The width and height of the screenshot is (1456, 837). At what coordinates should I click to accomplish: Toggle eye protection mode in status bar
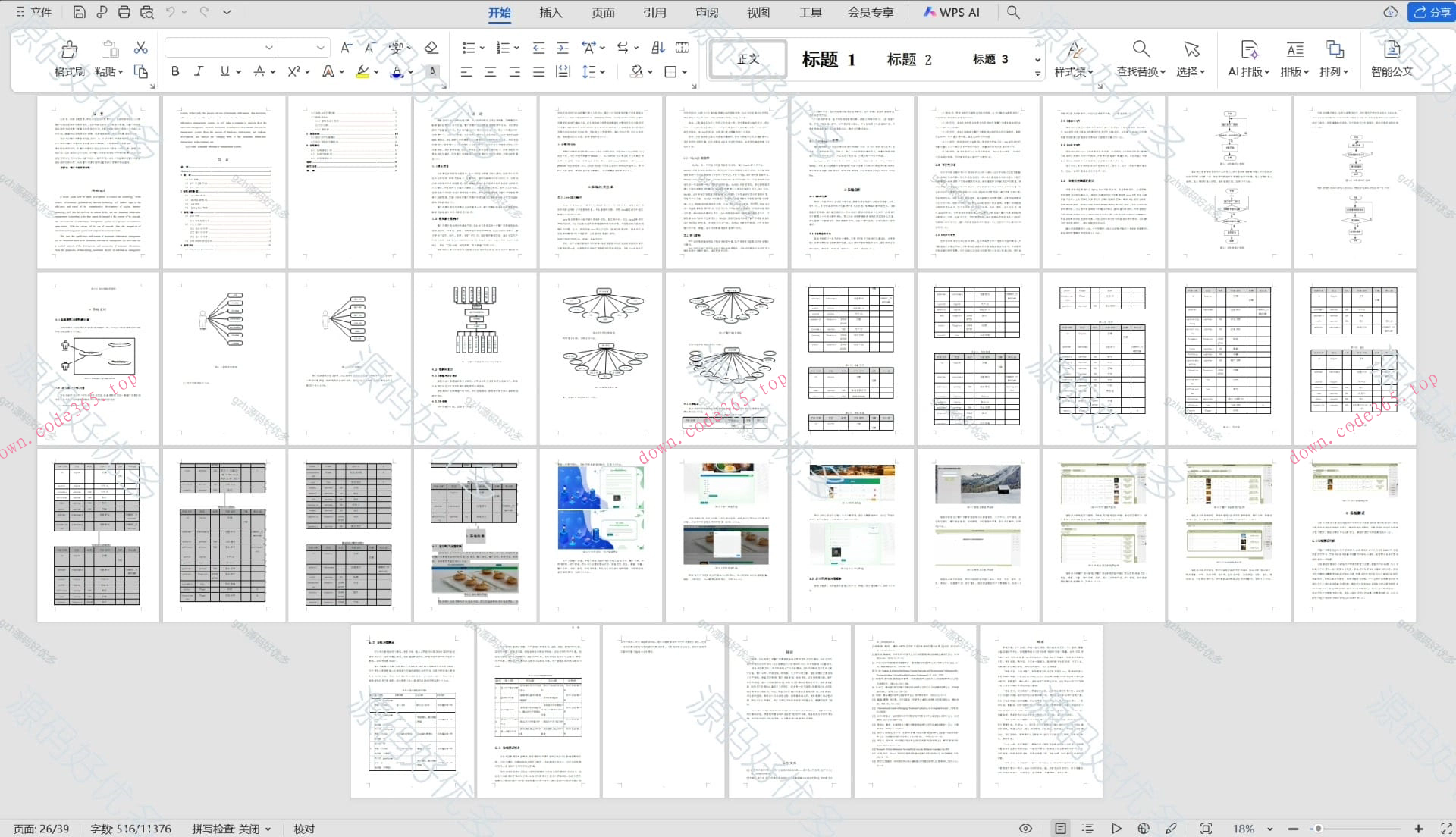click(1025, 828)
